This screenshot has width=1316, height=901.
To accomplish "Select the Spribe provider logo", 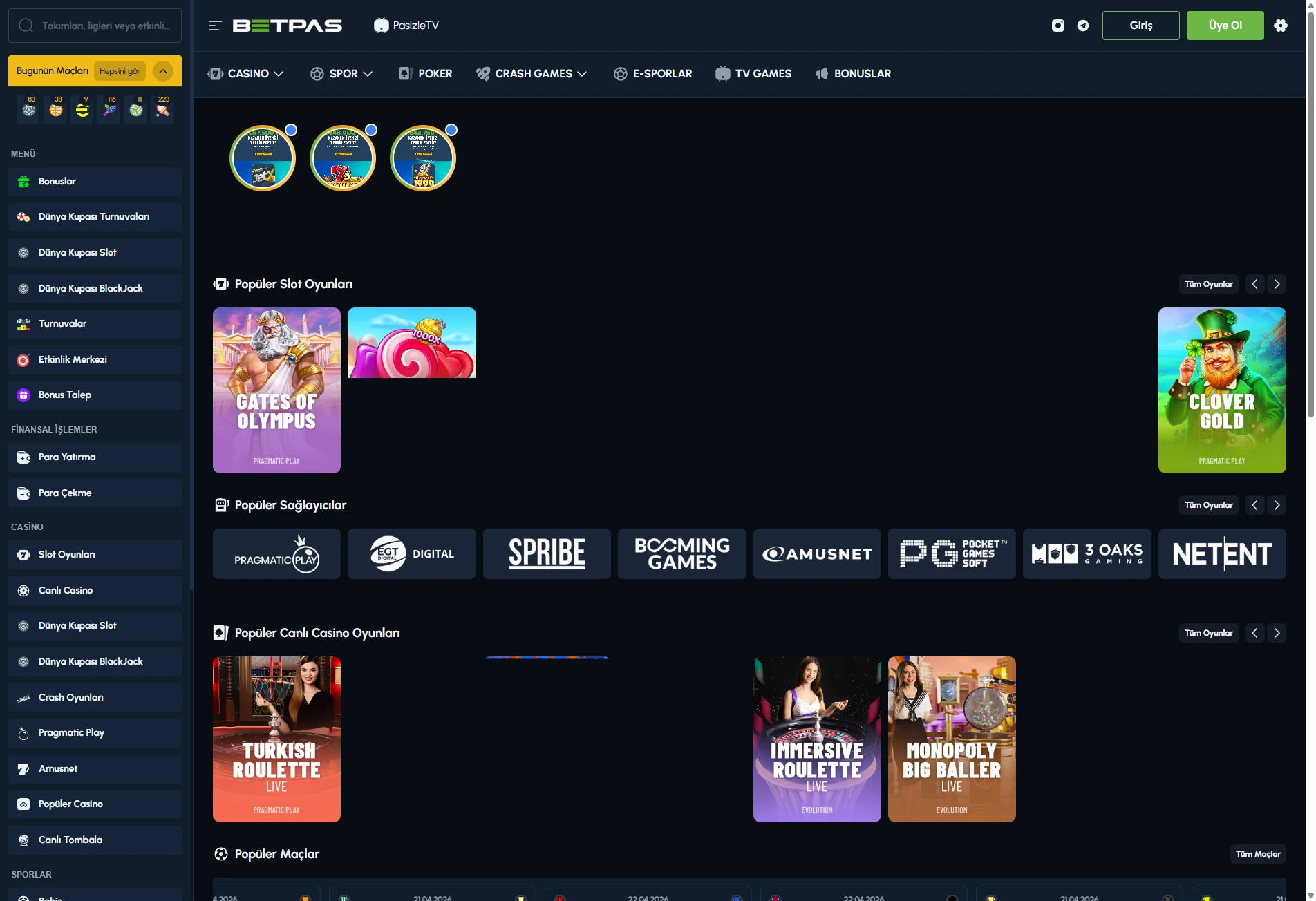I will [x=547, y=554].
